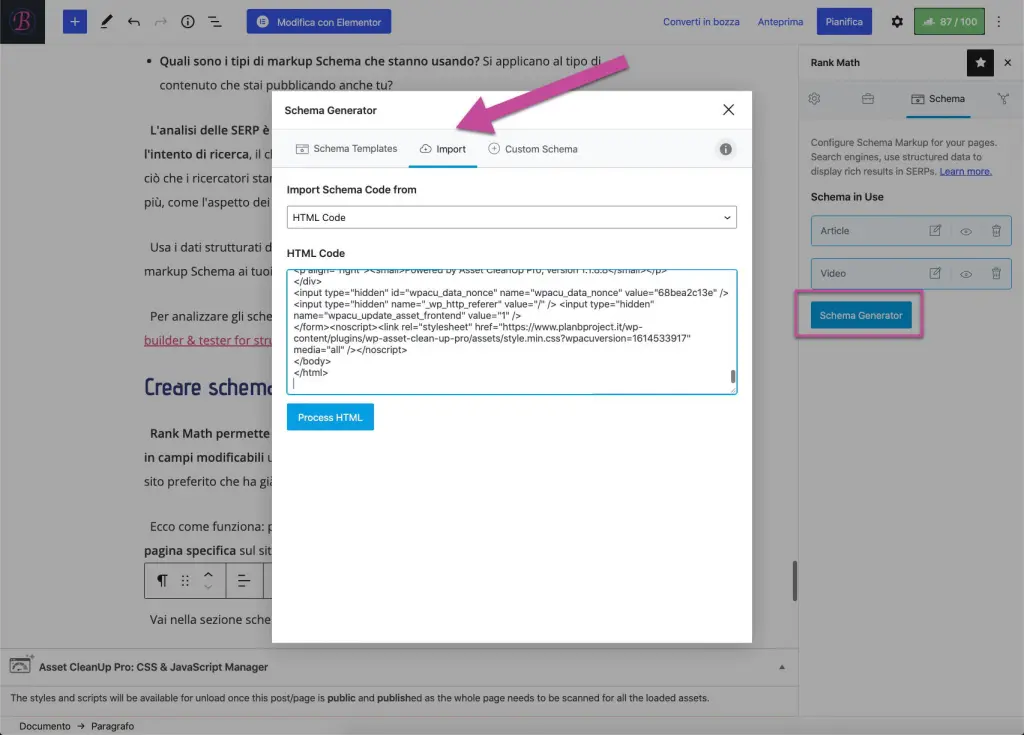
Task: Redo with the right arrow icon
Action: [161, 22]
